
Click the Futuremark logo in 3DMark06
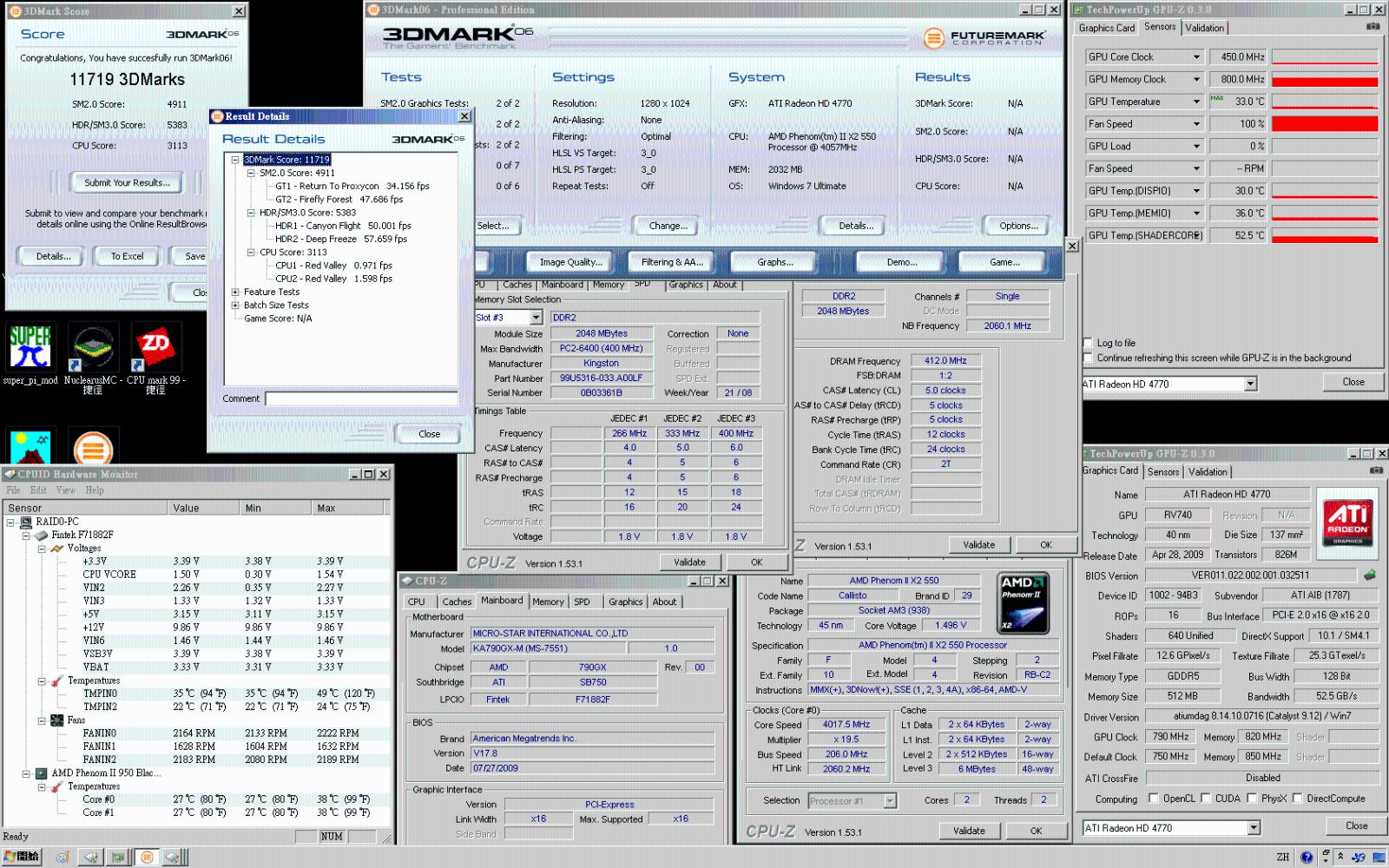pos(985,38)
